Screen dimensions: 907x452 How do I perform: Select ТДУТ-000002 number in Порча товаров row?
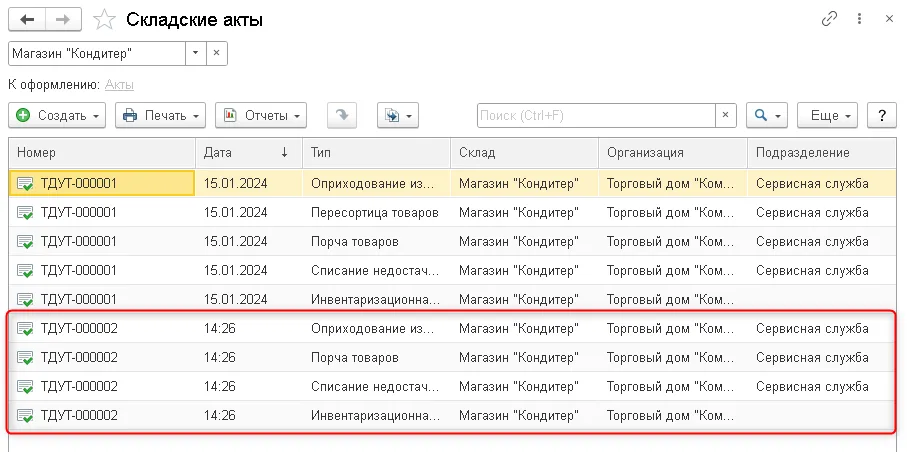(79, 357)
